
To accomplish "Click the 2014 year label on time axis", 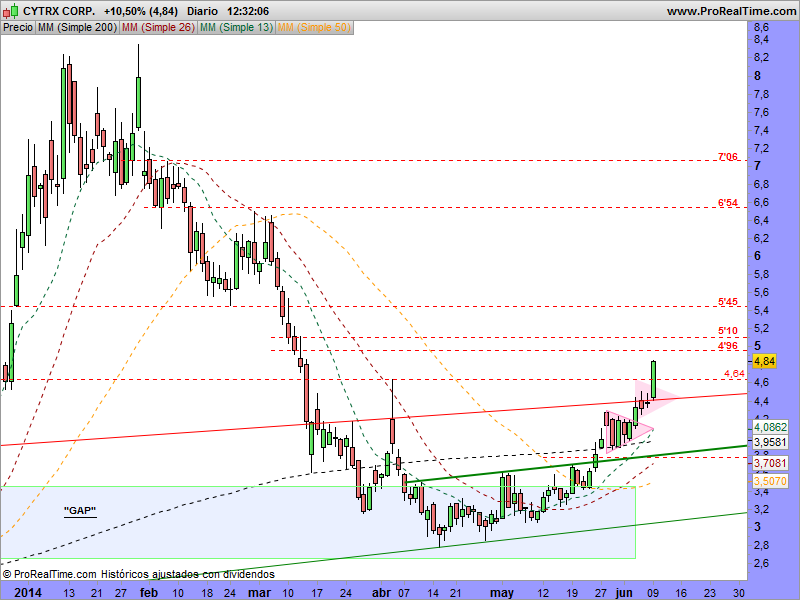I will 28,592.
